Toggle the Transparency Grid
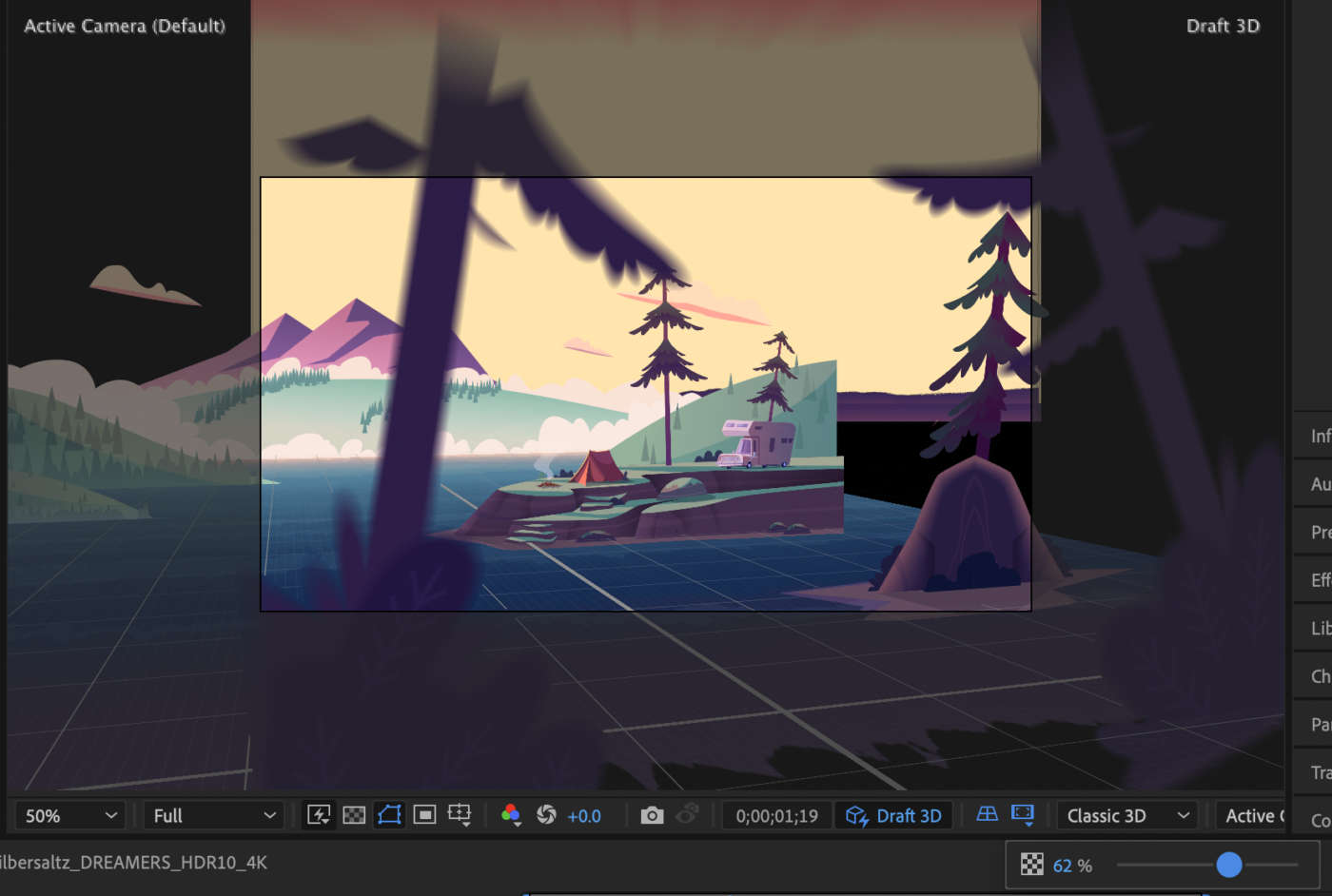The image size is (1332, 896). (x=354, y=815)
